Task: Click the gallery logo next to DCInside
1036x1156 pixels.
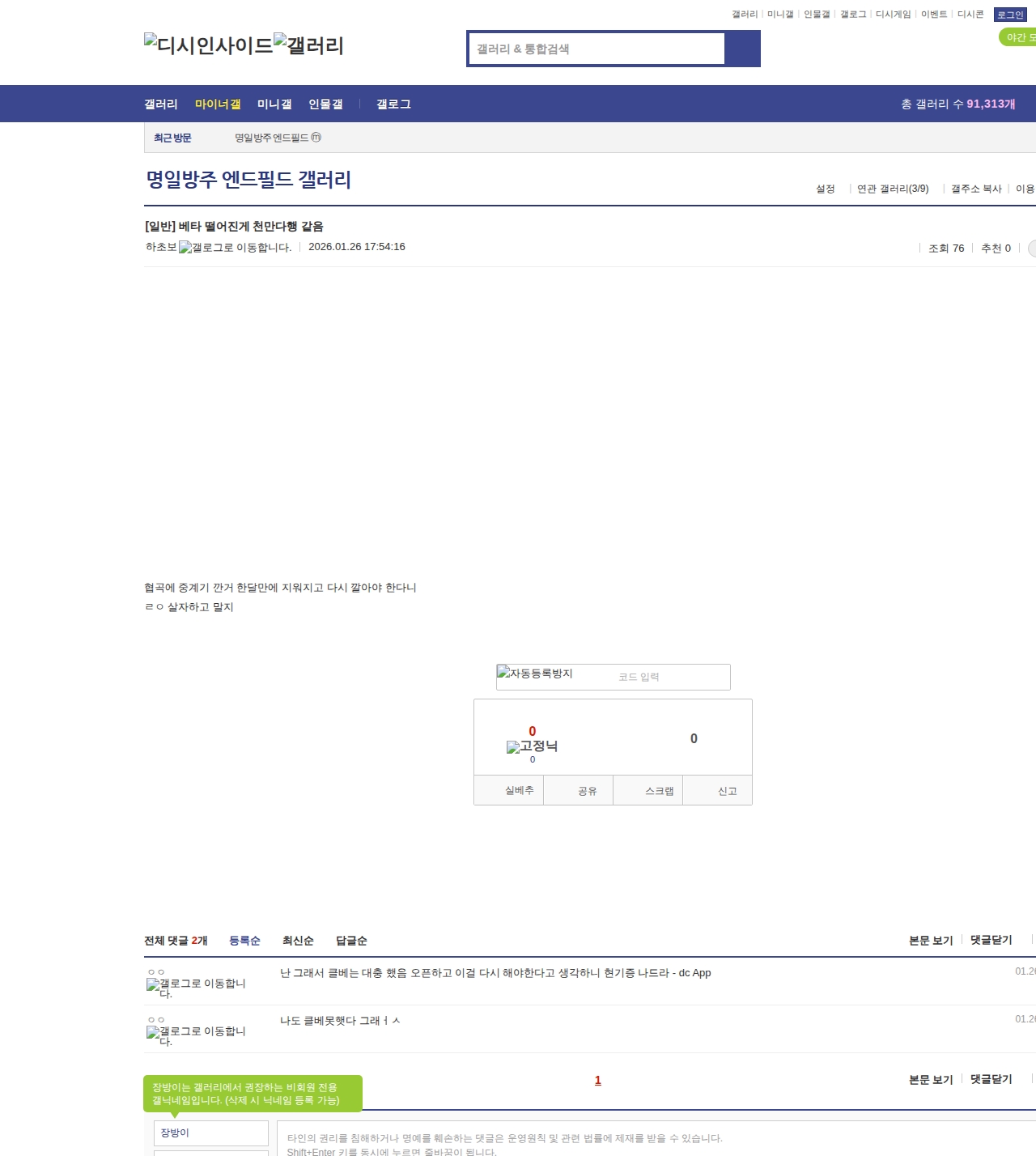Action: [308, 45]
